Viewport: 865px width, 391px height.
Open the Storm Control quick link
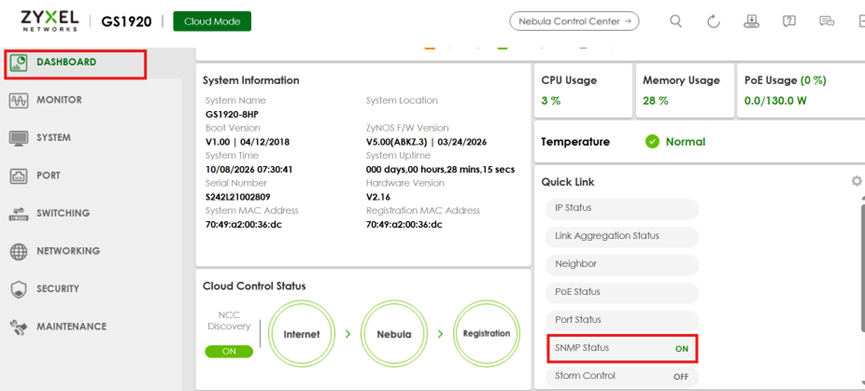[623, 377]
